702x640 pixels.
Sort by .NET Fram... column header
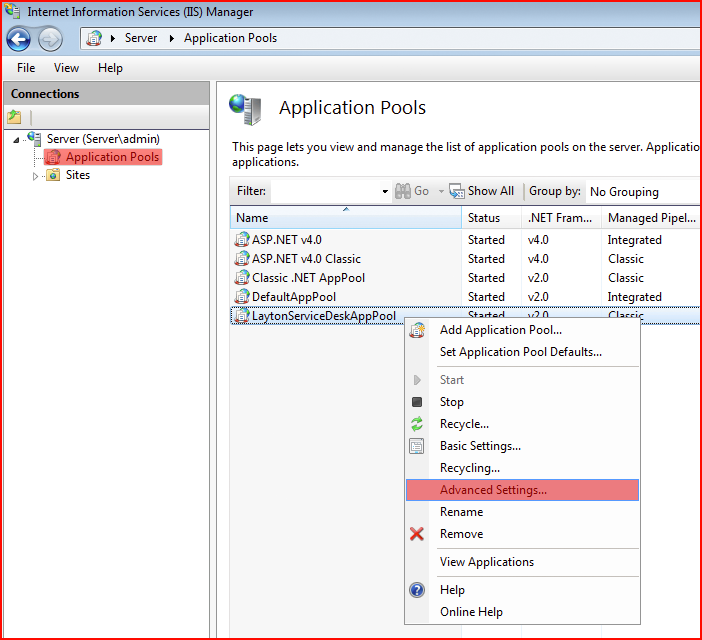pos(561,218)
